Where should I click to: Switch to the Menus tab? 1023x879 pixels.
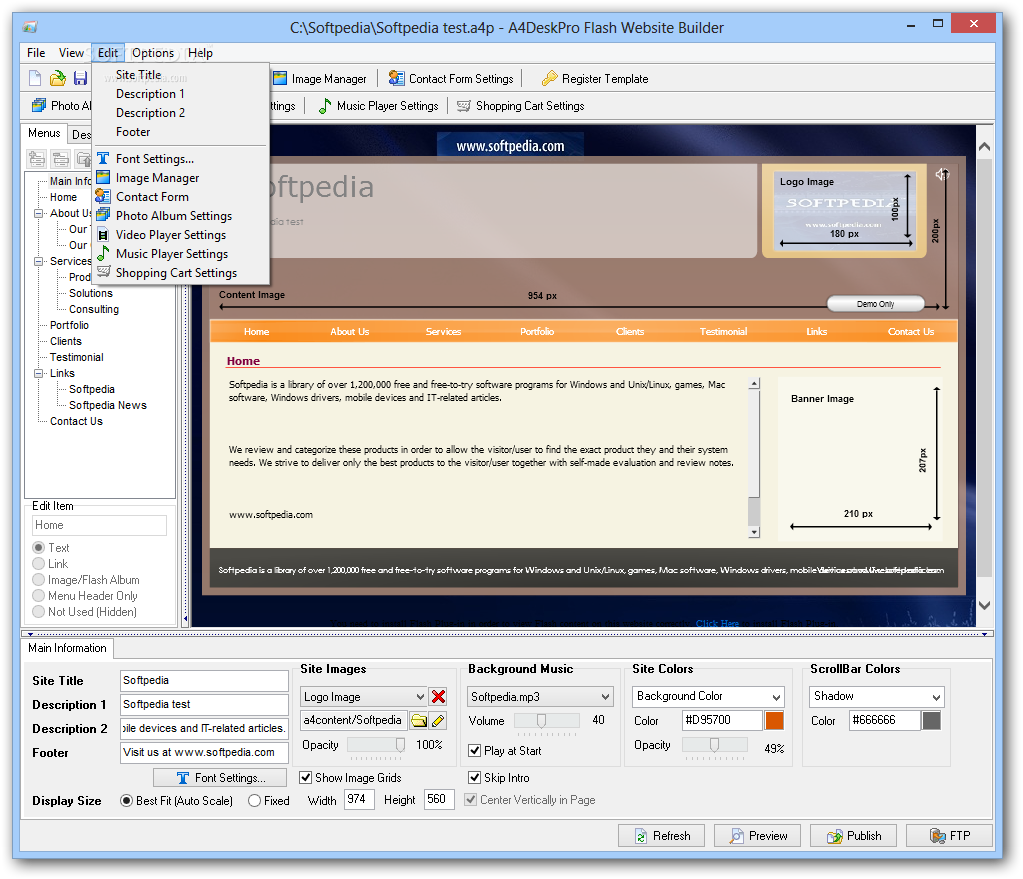tap(44, 133)
